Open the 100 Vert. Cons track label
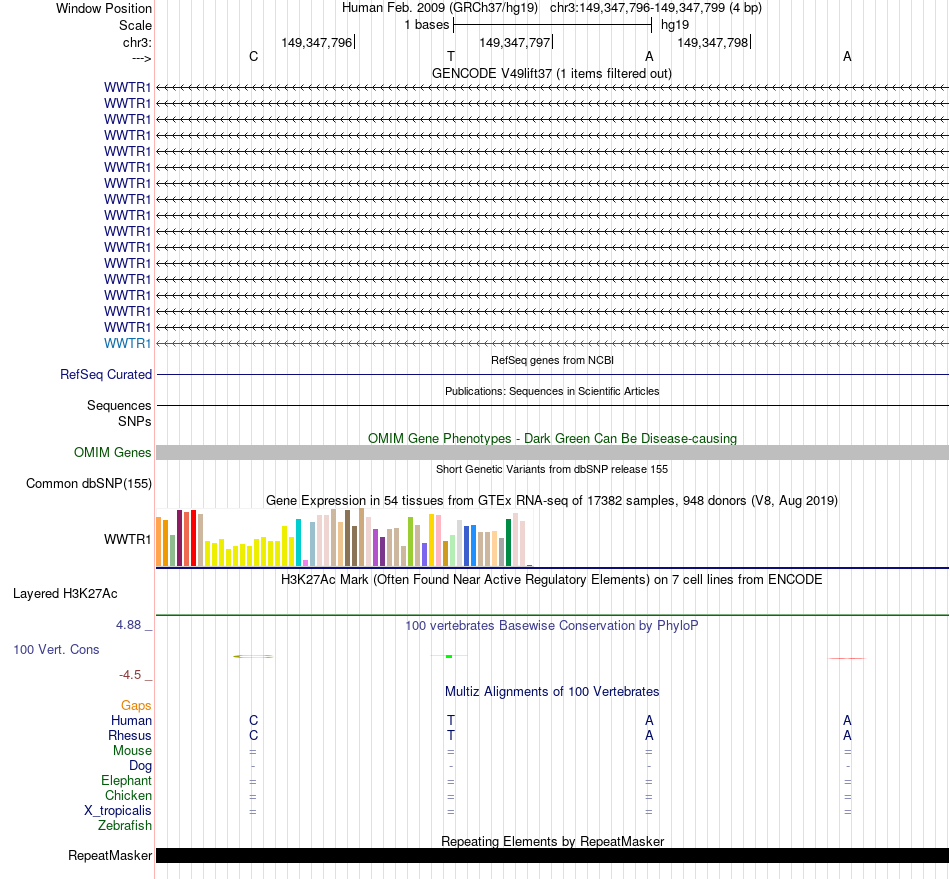The width and height of the screenshot is (950, 879). coord(56,649)
